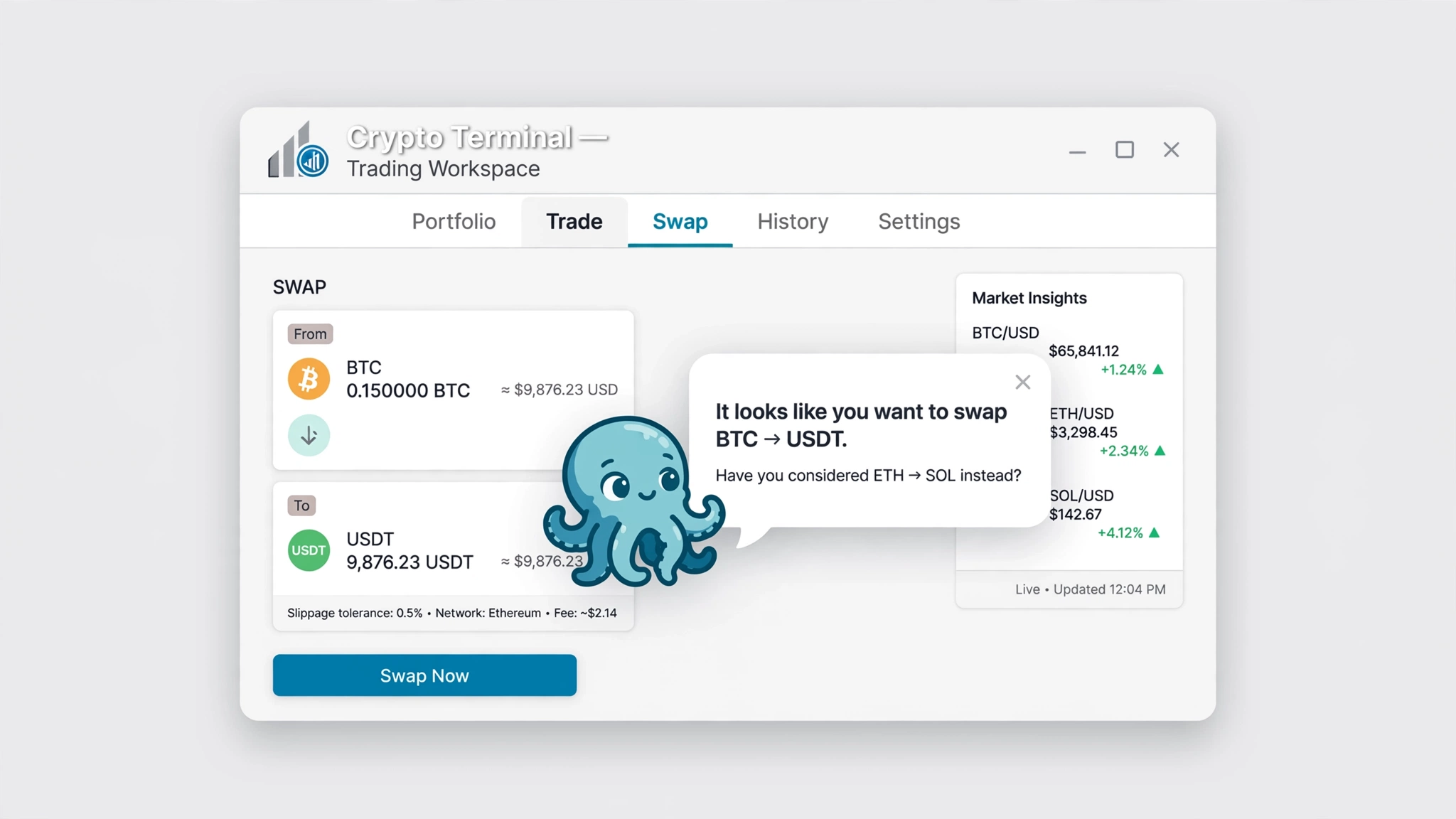Screen dimensions: 1456x819
Task: Click the ETH → SOL suggestion text
Action: point(868,476)
